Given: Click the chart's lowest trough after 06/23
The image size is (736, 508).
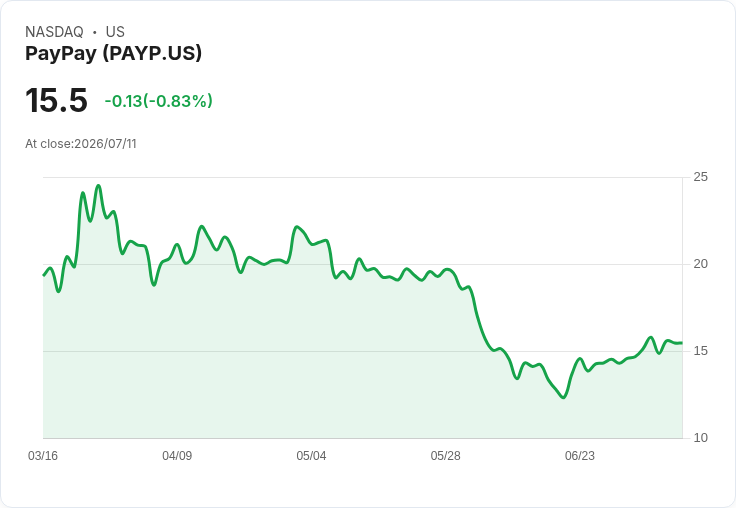Looking at the screenshot, I should (x=563, y=397).
